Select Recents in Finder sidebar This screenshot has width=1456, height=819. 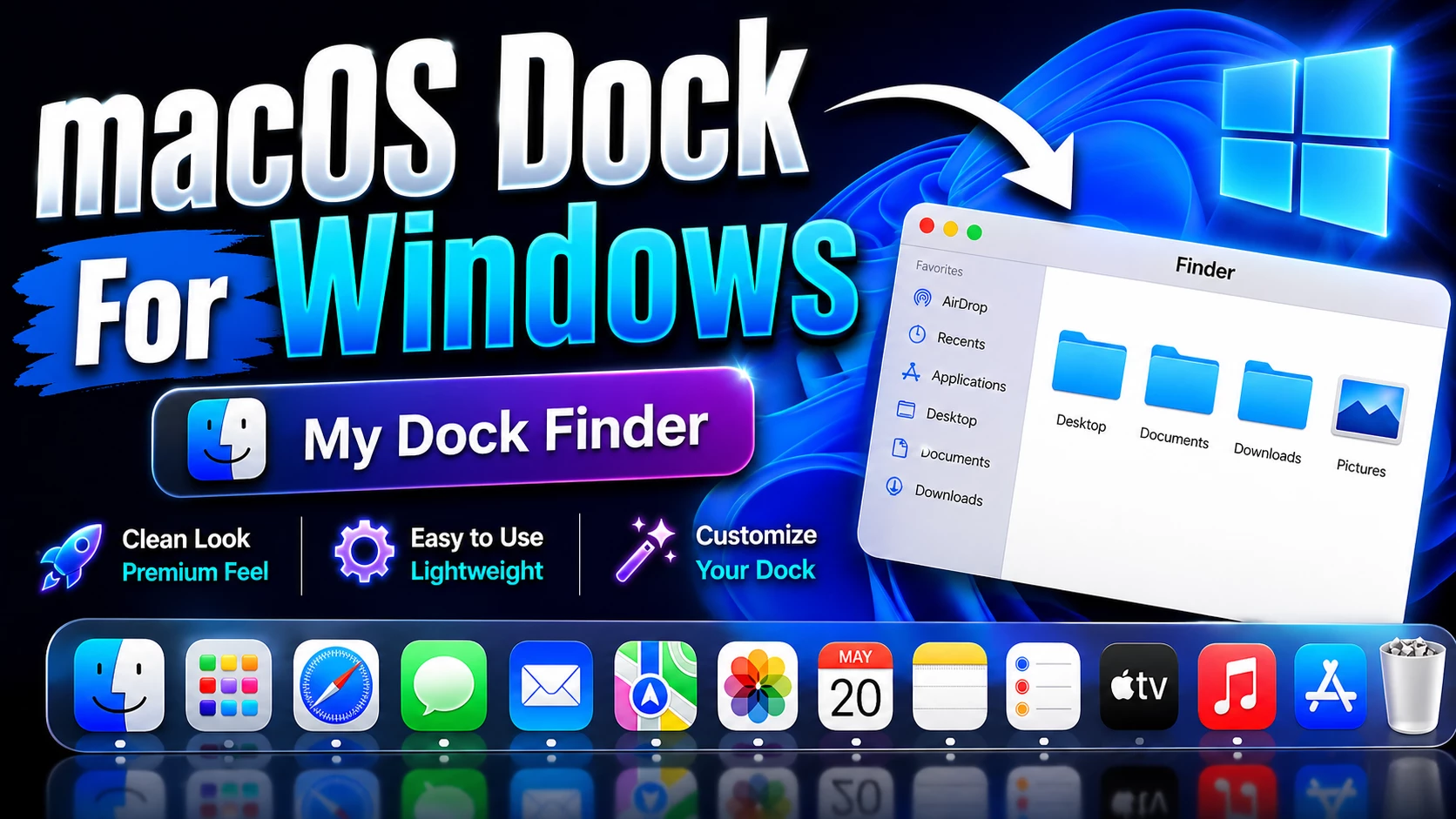pos(947,338)
